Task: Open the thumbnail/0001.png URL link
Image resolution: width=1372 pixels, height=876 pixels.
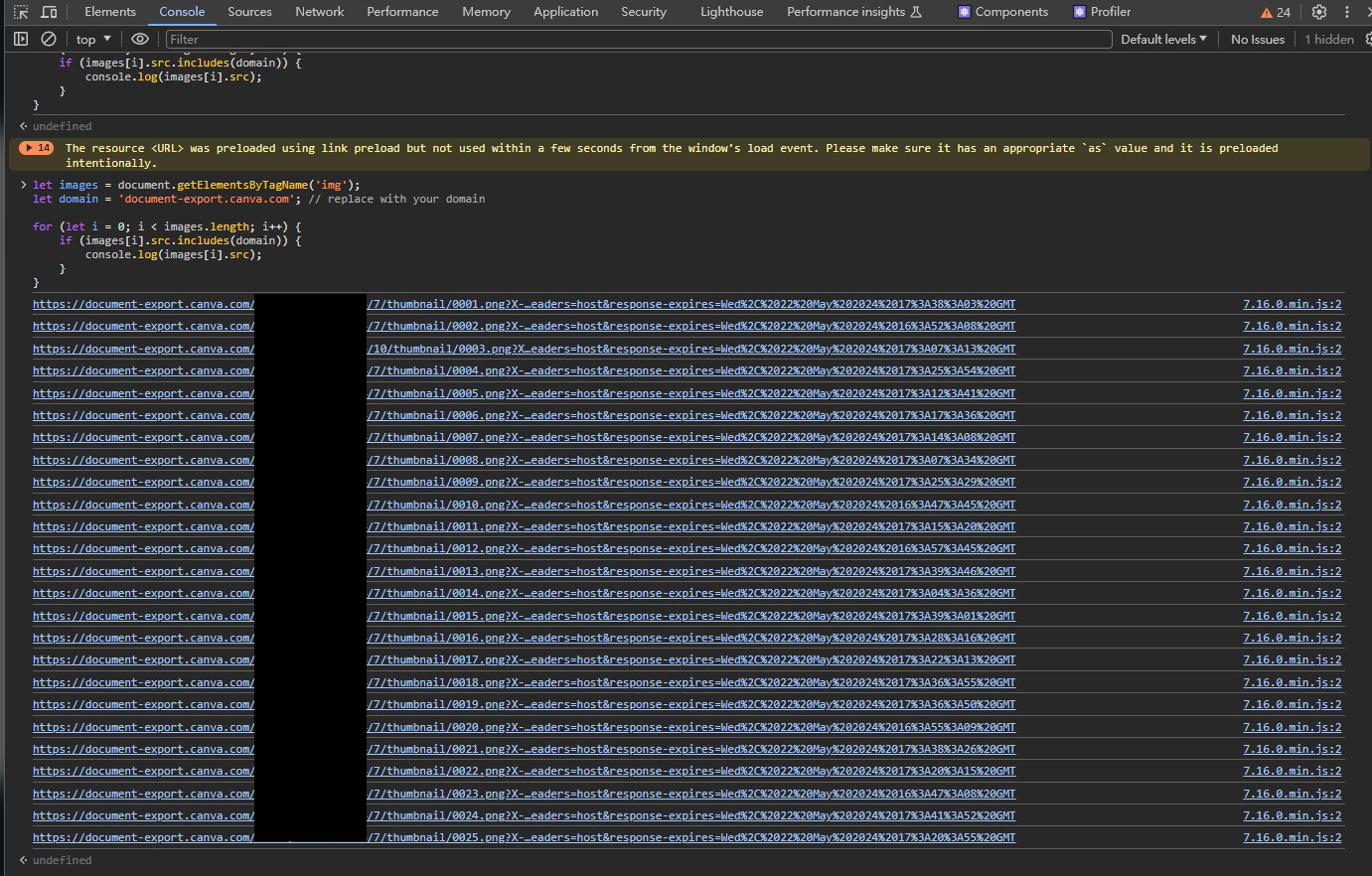Action: (x=690, y=304)
